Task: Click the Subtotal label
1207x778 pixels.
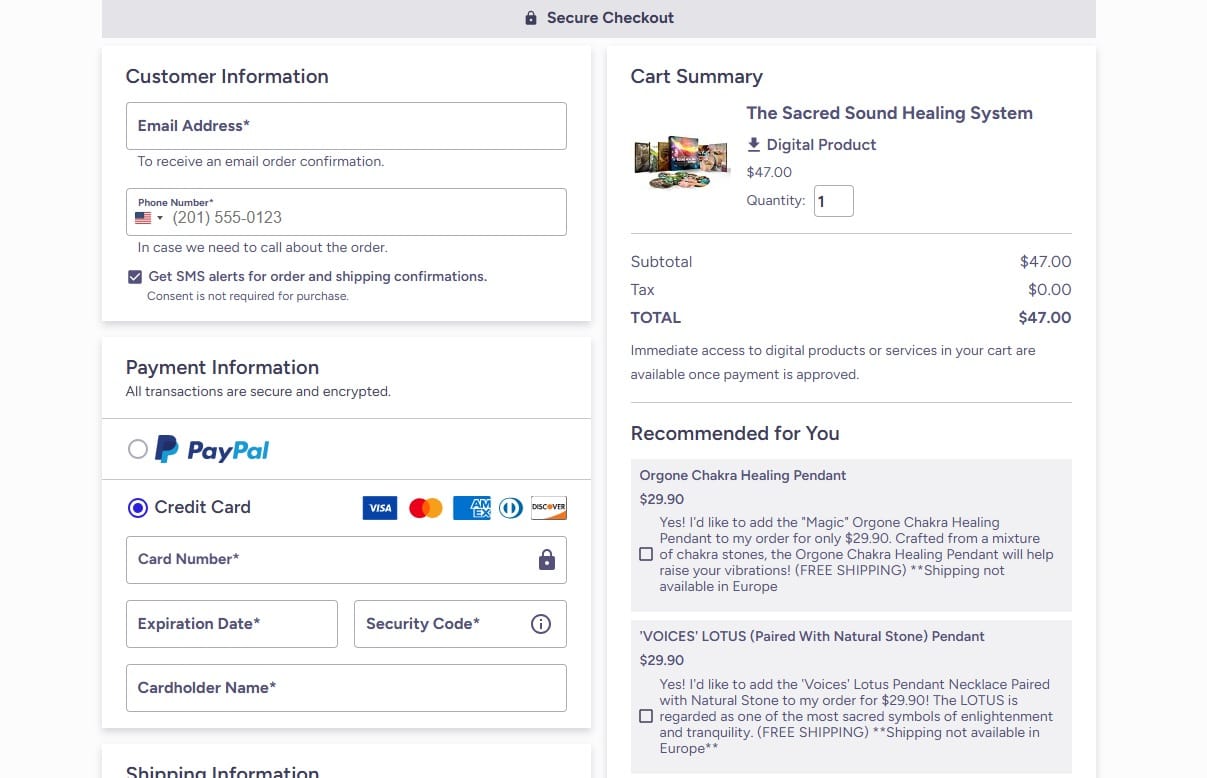Action: [661, 262]
